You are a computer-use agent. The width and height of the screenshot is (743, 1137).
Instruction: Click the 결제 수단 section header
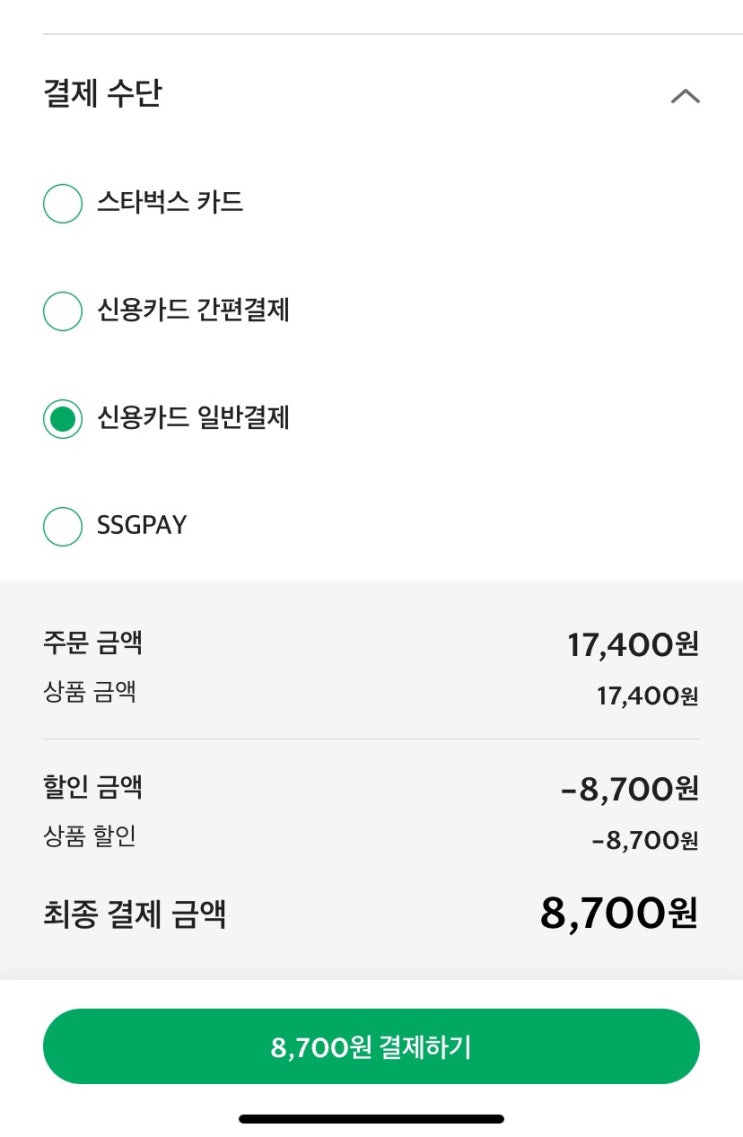[x=102, y=95]
